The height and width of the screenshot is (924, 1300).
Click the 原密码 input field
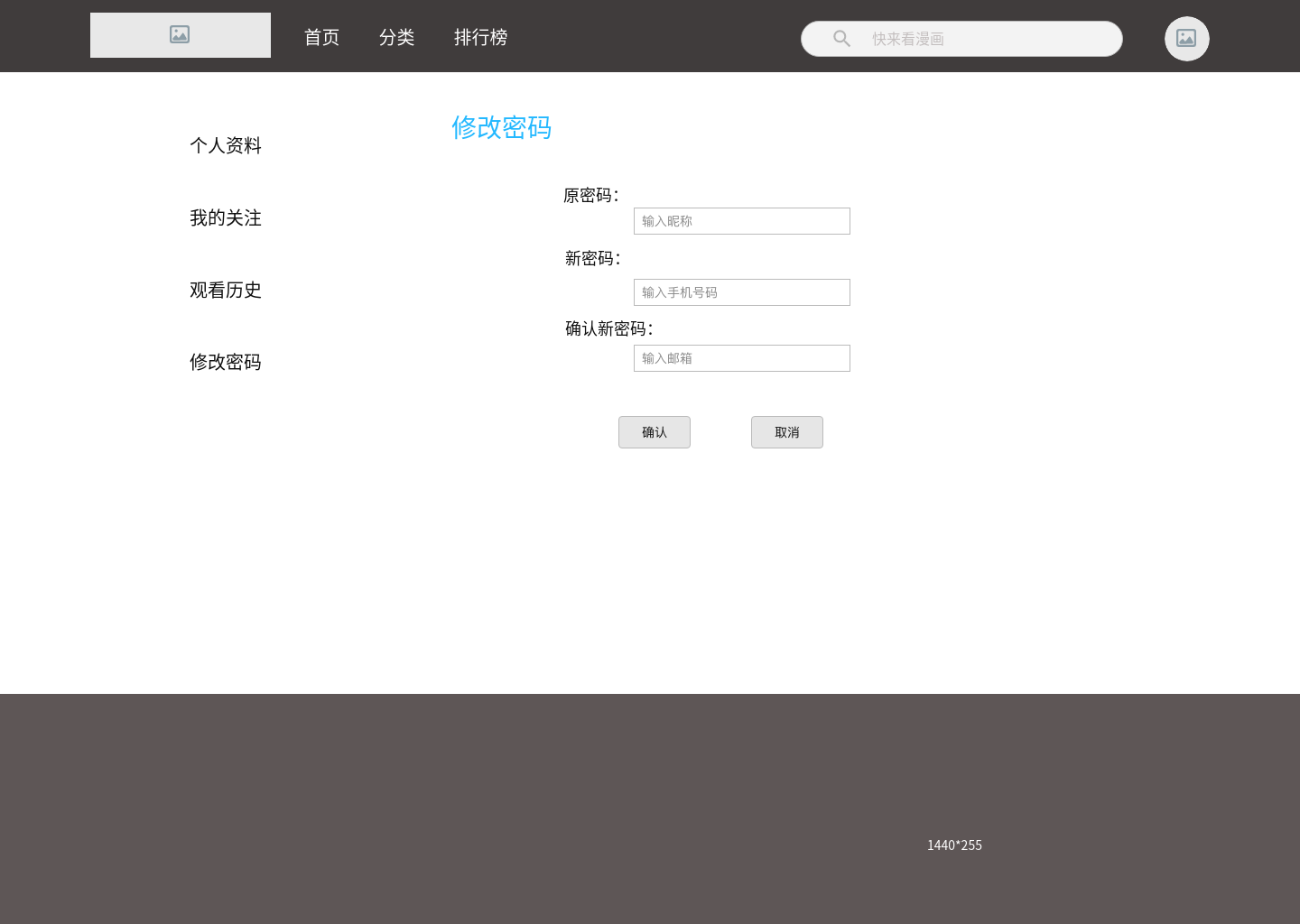pyautogui.click(x=742, y=221)
